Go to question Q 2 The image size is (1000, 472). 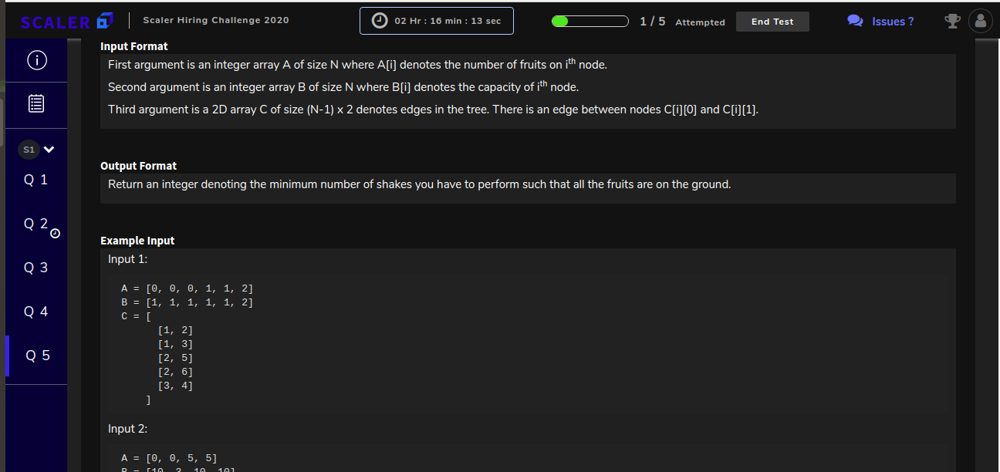(36, 223)
